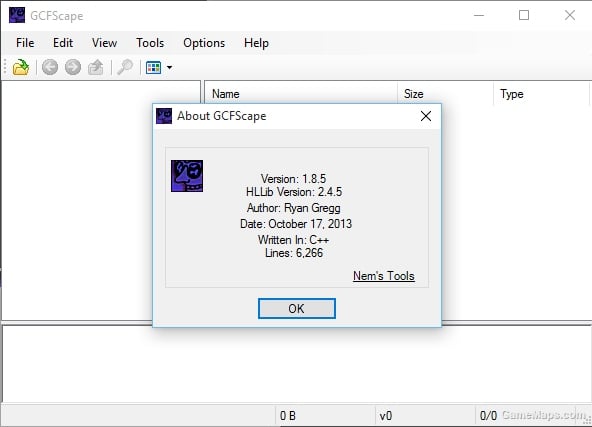Click the v0 status bar entry
Viewport: 592px width, 427px height.
click(386, 416)
